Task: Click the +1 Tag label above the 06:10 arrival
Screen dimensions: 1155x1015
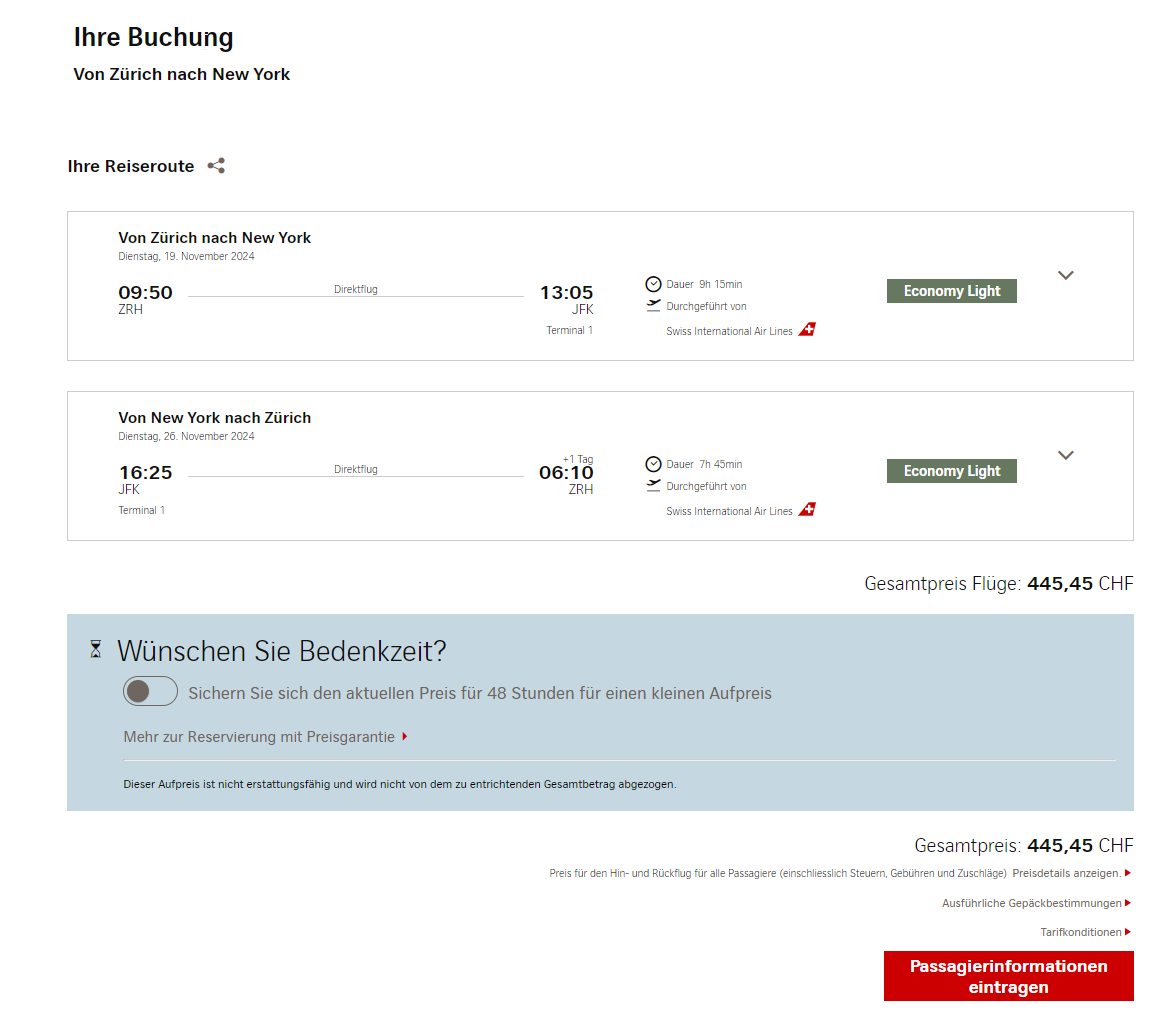Action: coord(577,459)
